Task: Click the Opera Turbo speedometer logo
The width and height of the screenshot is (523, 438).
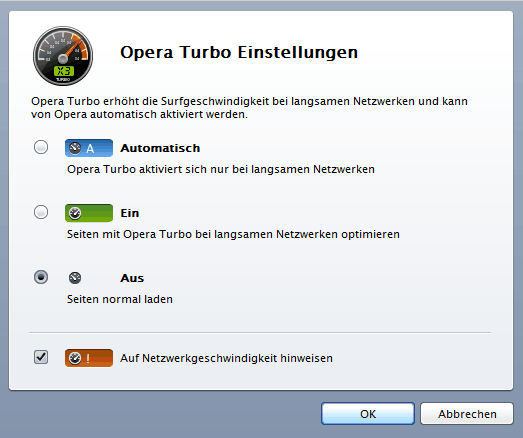Action: click(63, 56)
